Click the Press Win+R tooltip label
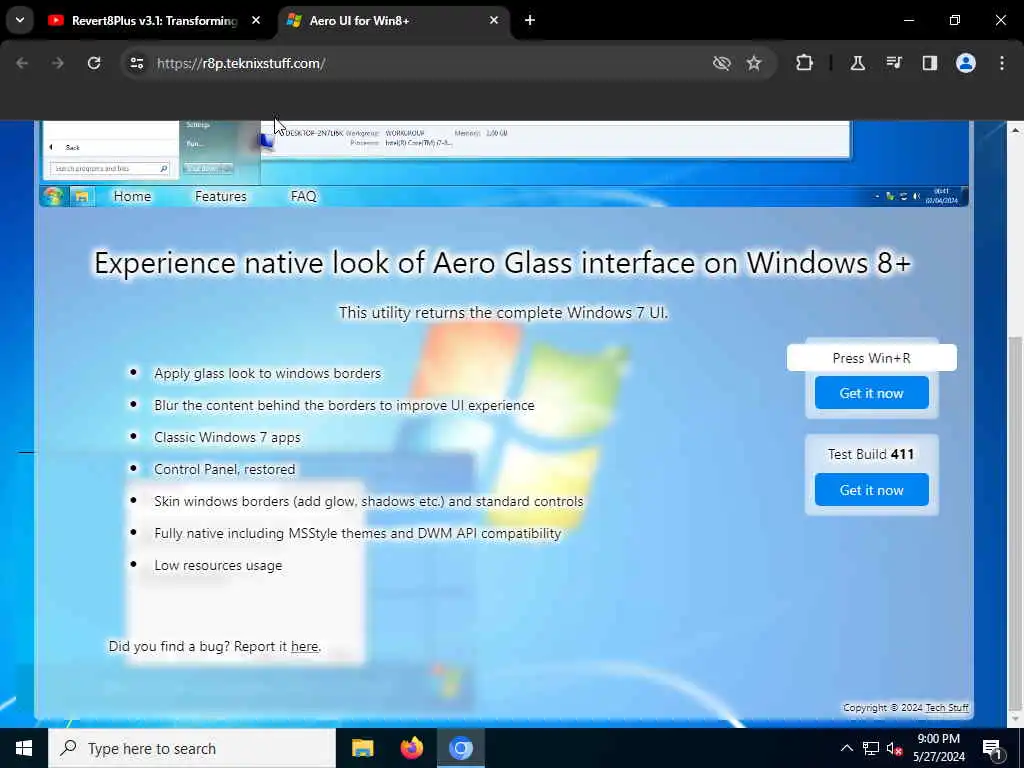The width and height of the screenshot is (1024, 768). 871,358
